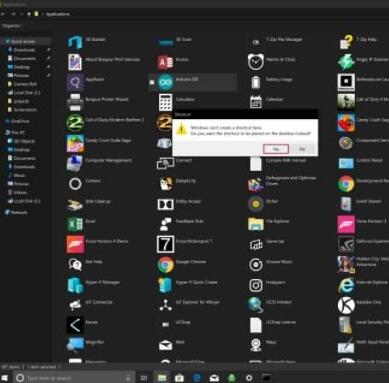
Task: Select the Calendar app icon
Action: [256, 102]
